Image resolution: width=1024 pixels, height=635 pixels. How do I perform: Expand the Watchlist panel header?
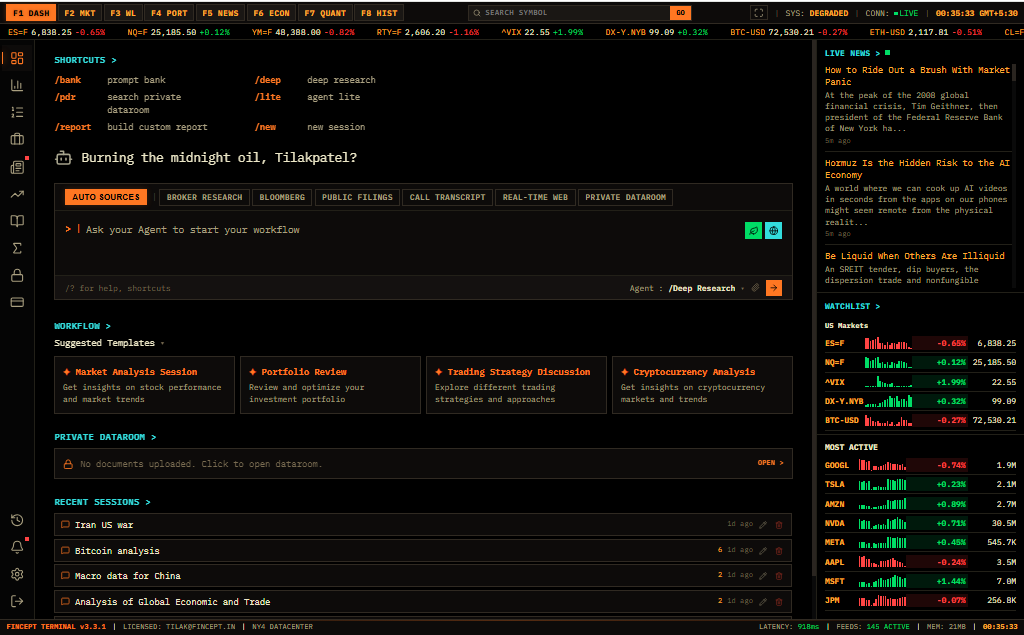point(852,306)
